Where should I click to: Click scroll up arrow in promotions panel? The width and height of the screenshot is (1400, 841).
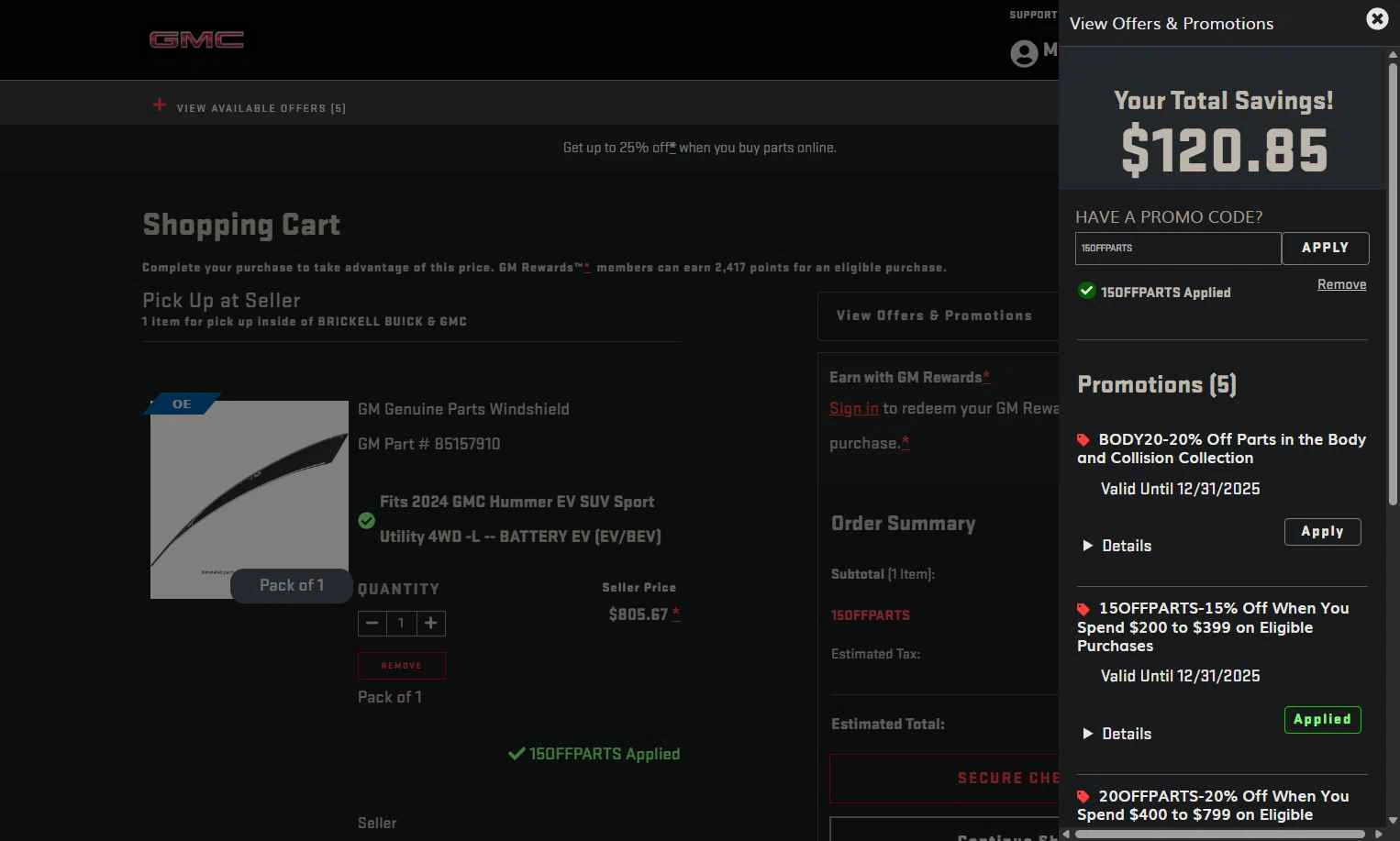click(x=1393, y=55)
